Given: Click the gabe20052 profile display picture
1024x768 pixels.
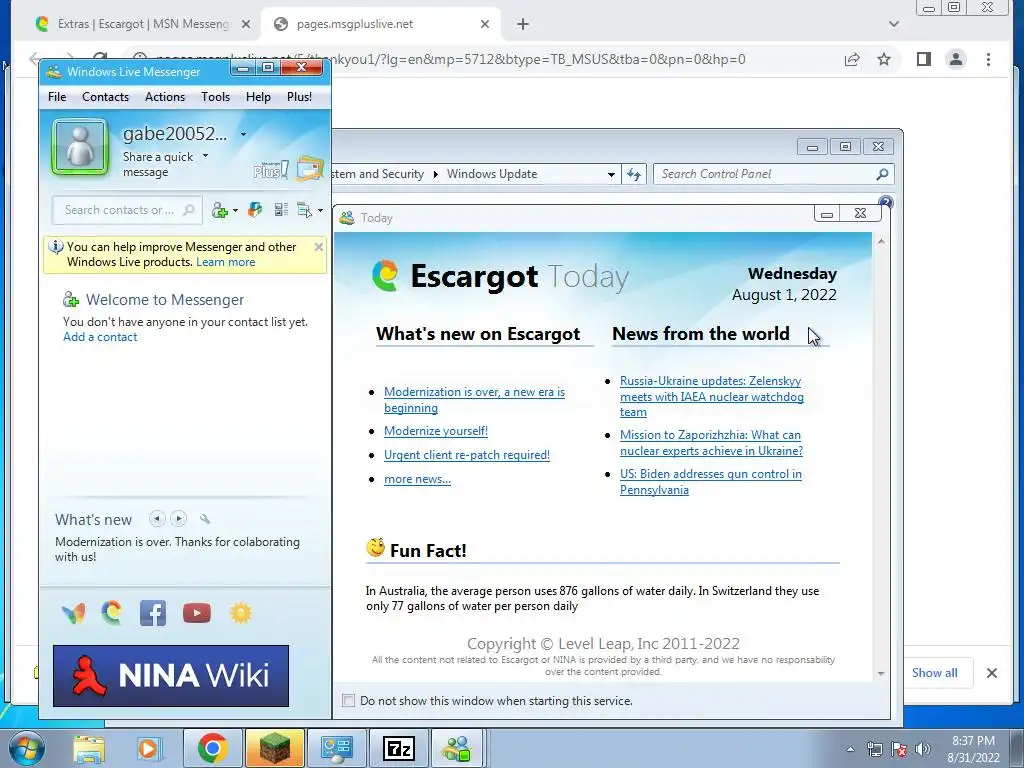Looking at the screenshot, I should tap(80, 147).
